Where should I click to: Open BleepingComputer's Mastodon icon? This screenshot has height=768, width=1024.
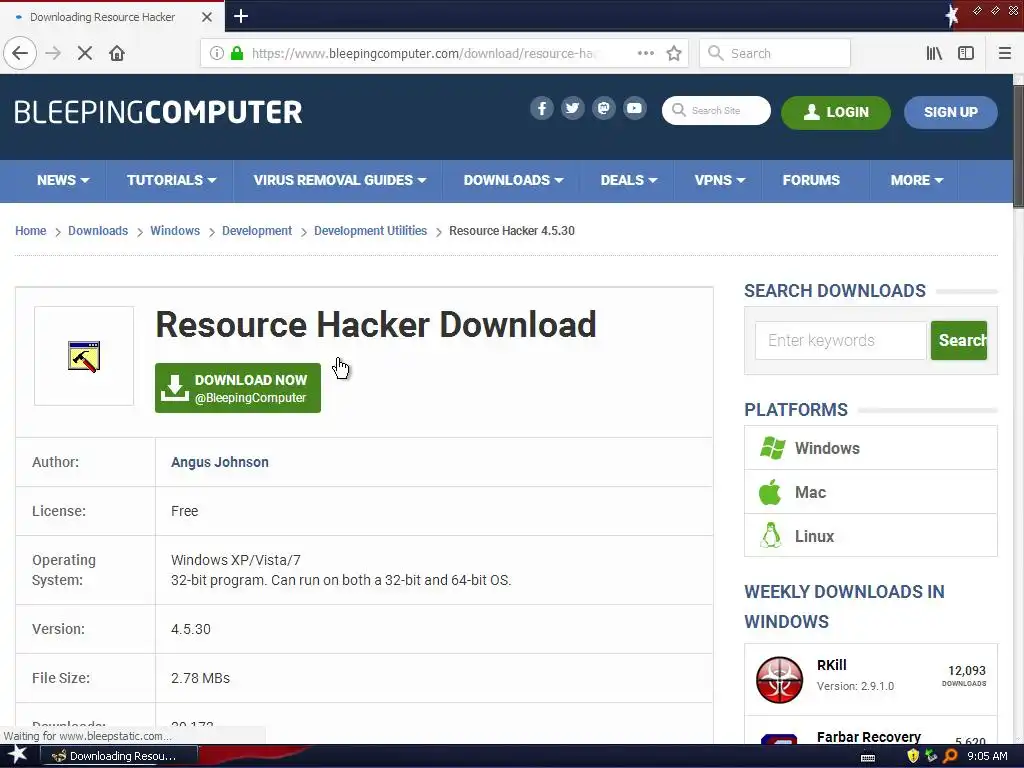pyautogui.click(x=604, y=108)
